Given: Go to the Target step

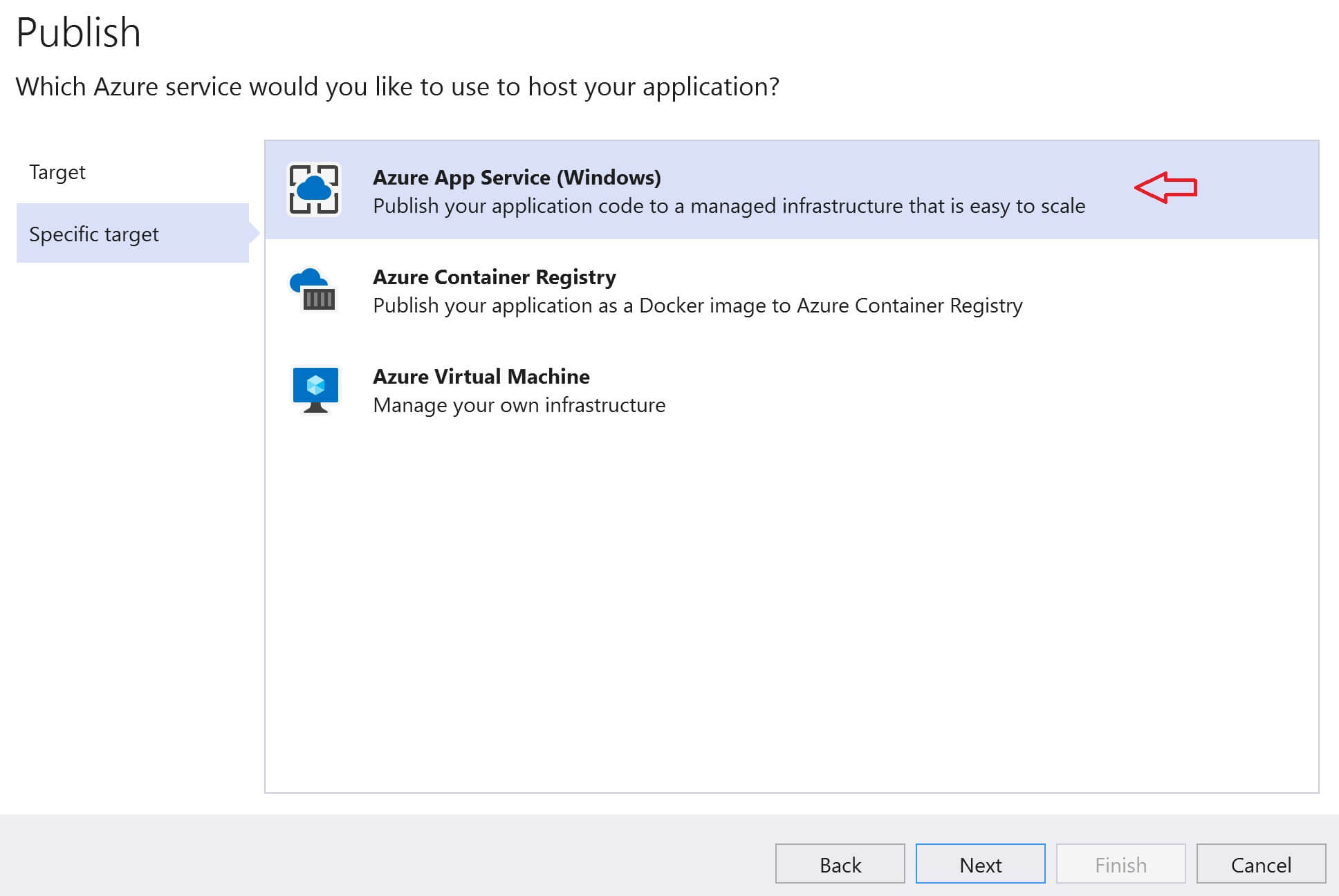Looking at the screenshot, I should click(57, 172).
